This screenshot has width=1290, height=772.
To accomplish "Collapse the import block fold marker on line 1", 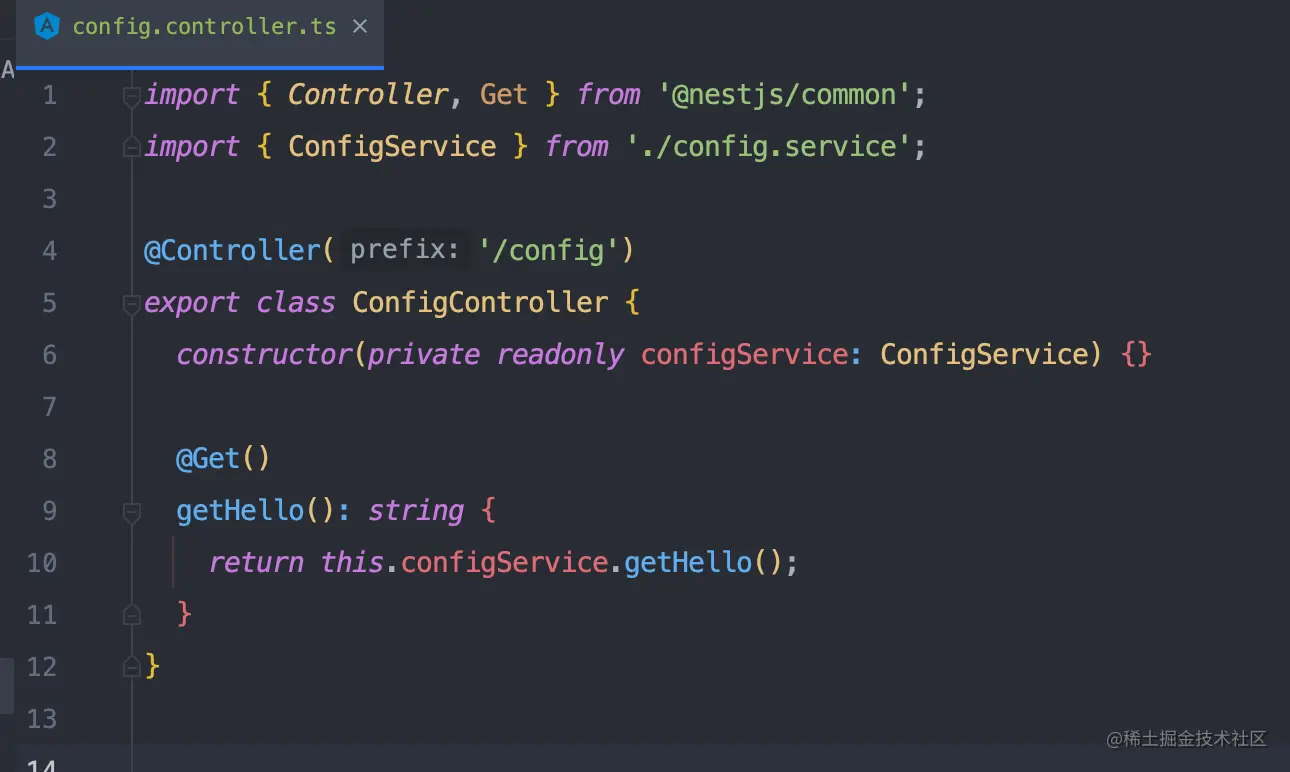I will [x=131, y=96].
